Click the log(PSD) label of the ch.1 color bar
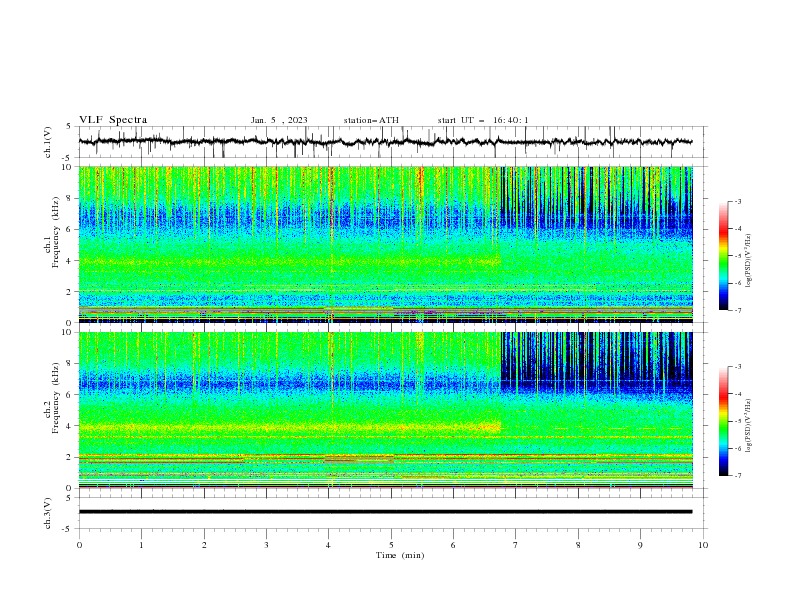The width and height of the screenshot is (792, 612). [749, 260]
